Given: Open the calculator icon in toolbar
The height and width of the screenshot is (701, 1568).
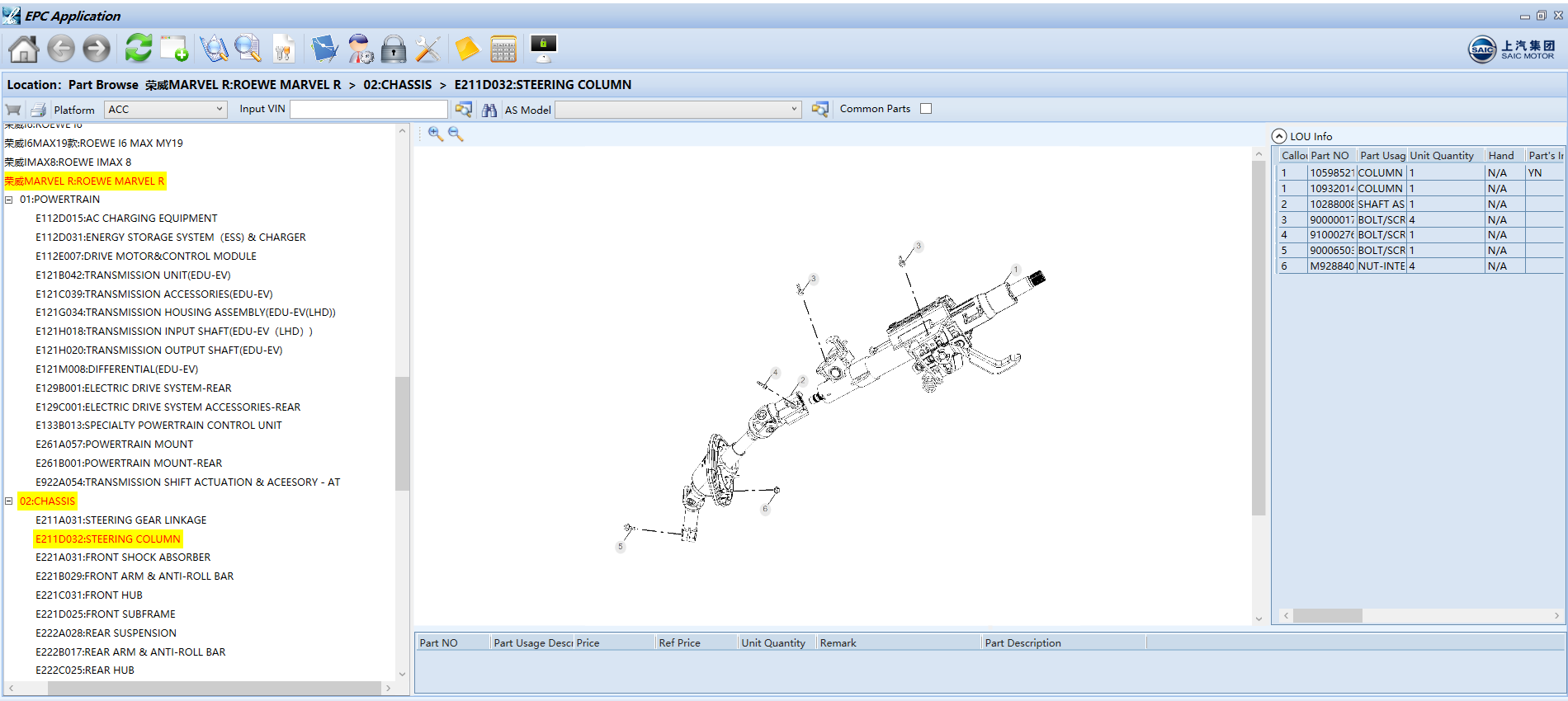Looking at the screenshot, I should pos(503,49).
